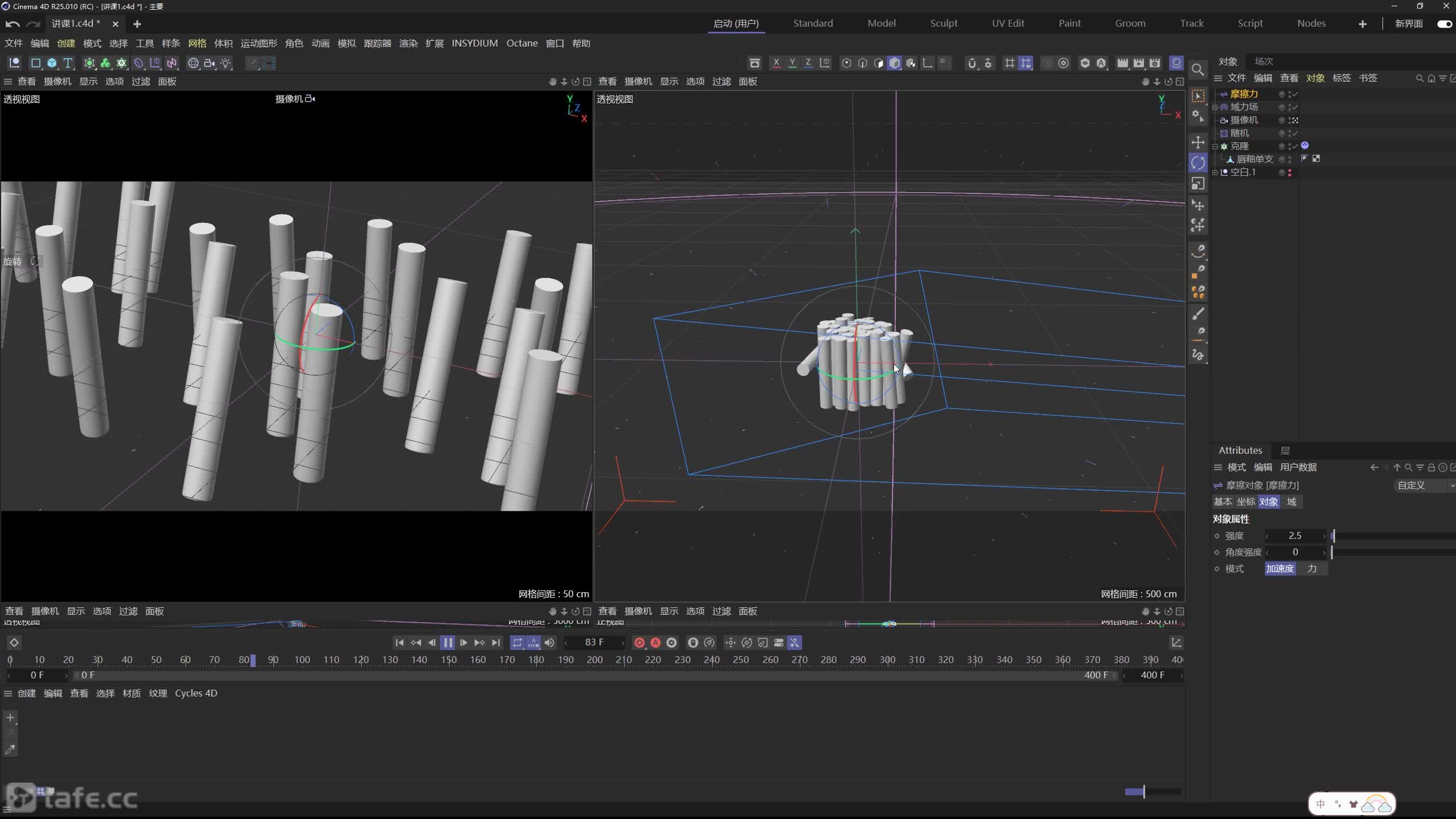The width and height of the screenshot is (1456, 819).
Task: Toggle visibility dots of 空白.1 object
Action: (x=1289, y=172)
